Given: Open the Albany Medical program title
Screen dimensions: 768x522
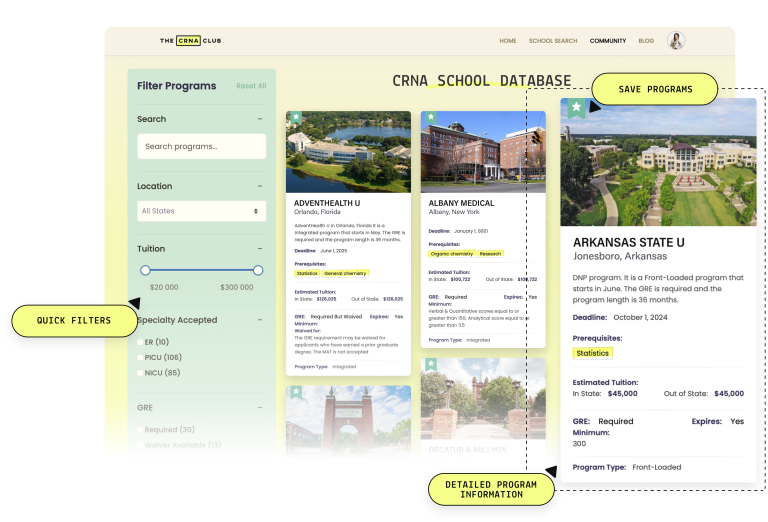Looking at the screenshot, I should [461, 203].
